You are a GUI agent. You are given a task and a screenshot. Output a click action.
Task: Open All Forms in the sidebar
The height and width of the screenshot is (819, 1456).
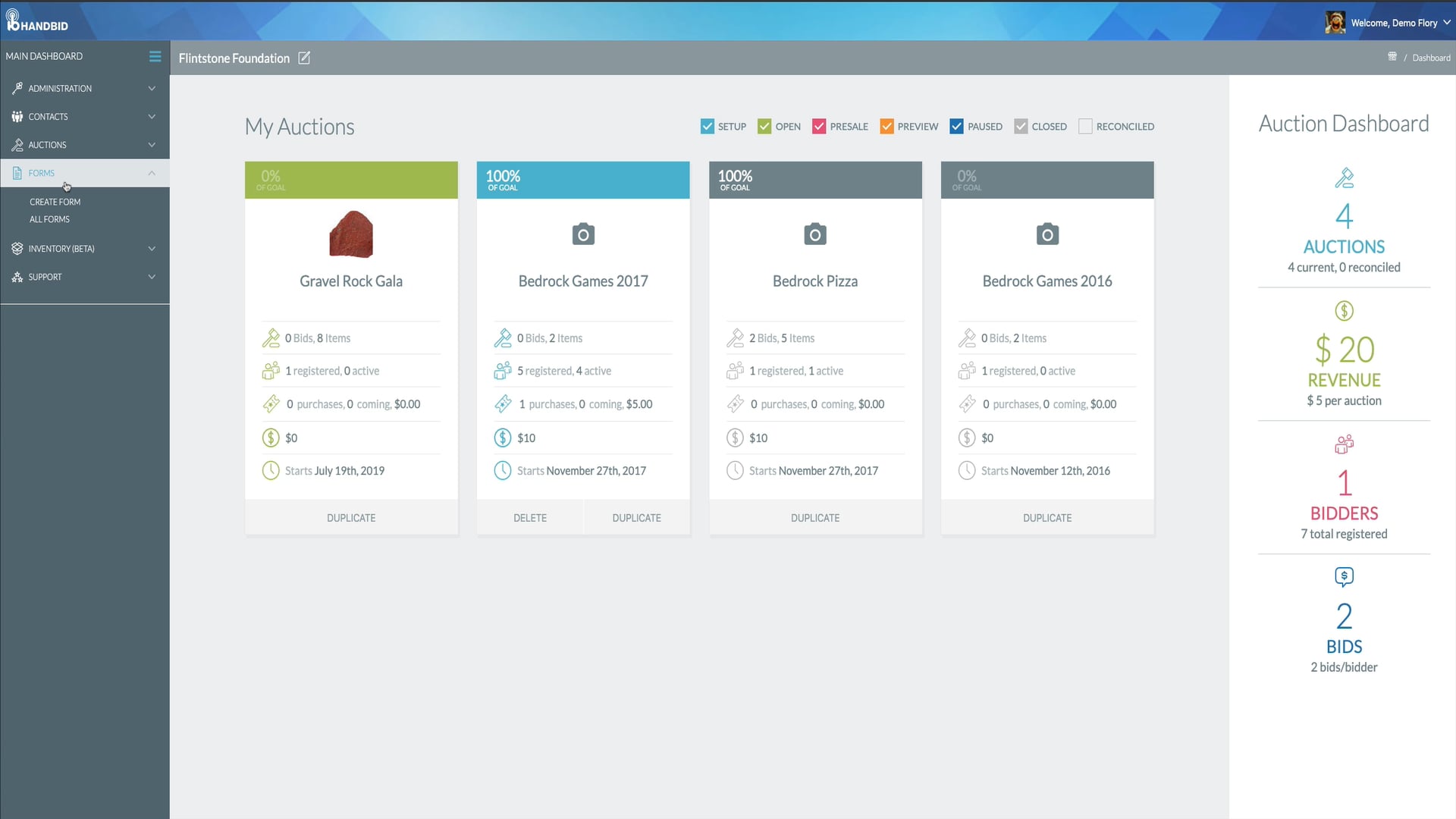point(49,219)
